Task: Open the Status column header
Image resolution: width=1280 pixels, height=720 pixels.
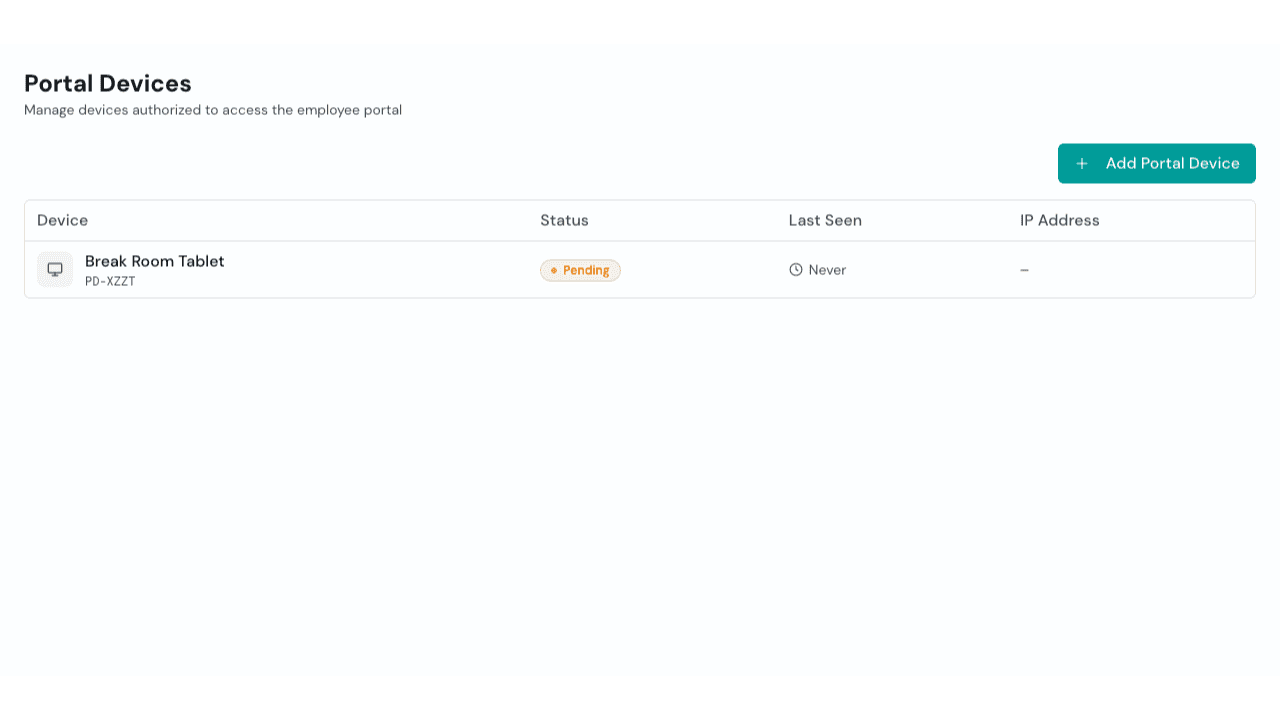Action: [x=564, y=220]
